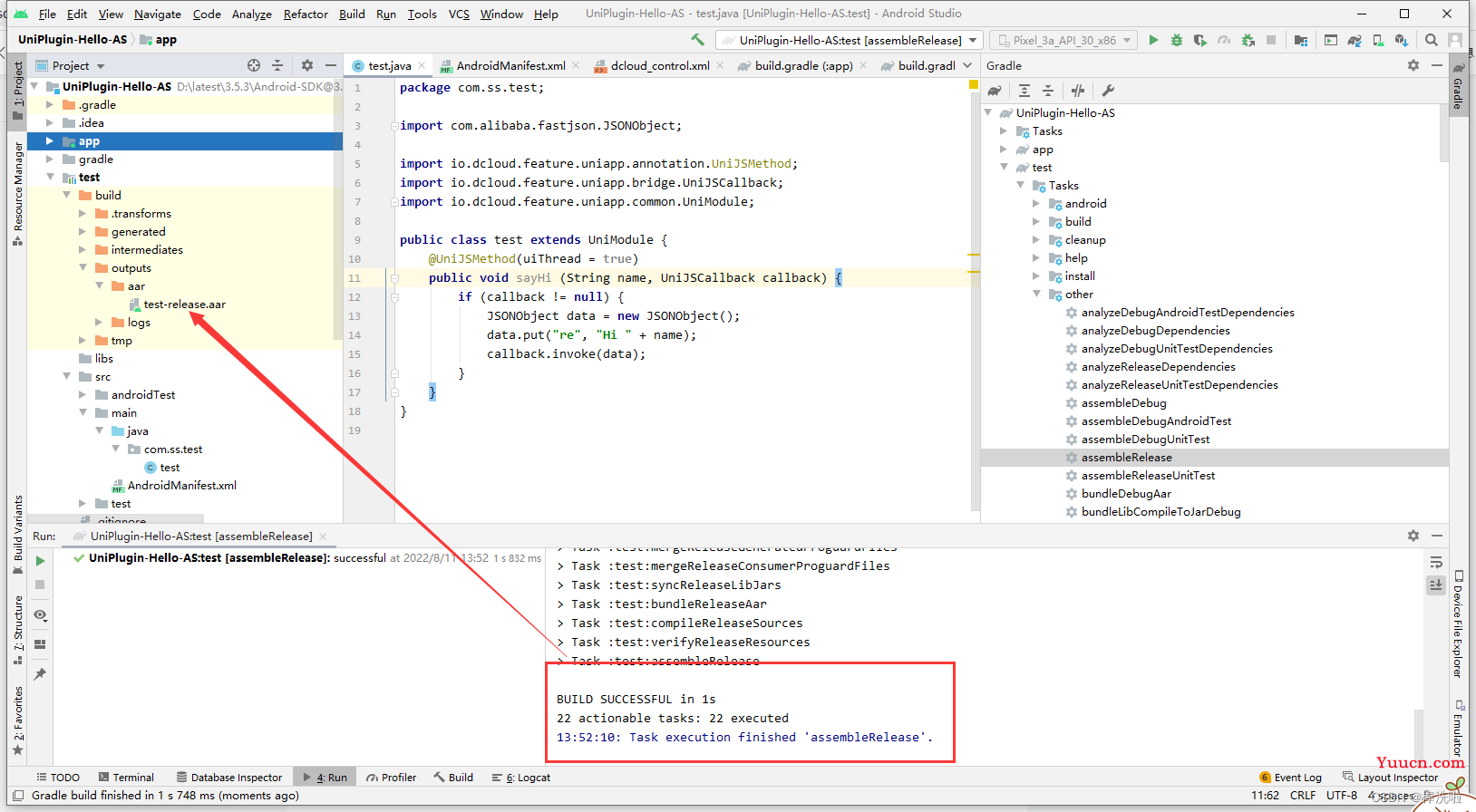The width and height of the screenshot is (1476, 812).
Task: Switch to build.gradle (:app) tab
Action: click(x=803, y=65)
